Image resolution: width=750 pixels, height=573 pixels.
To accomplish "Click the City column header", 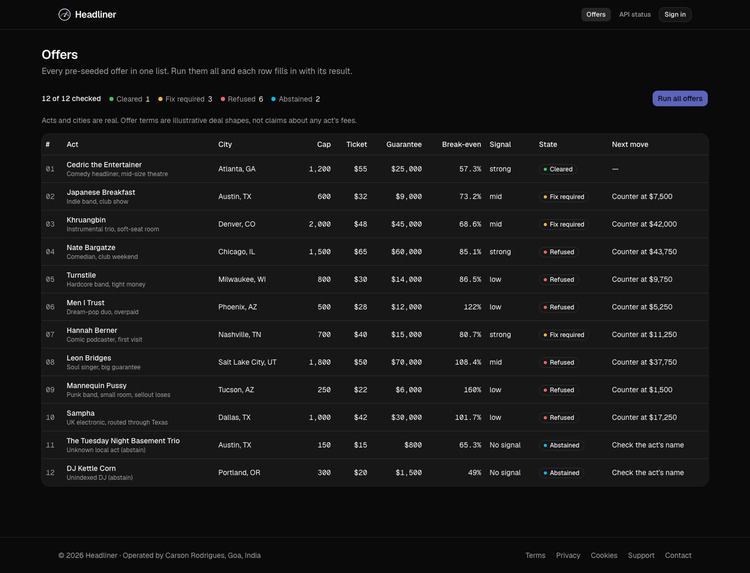I will click(x=225, y=144).
